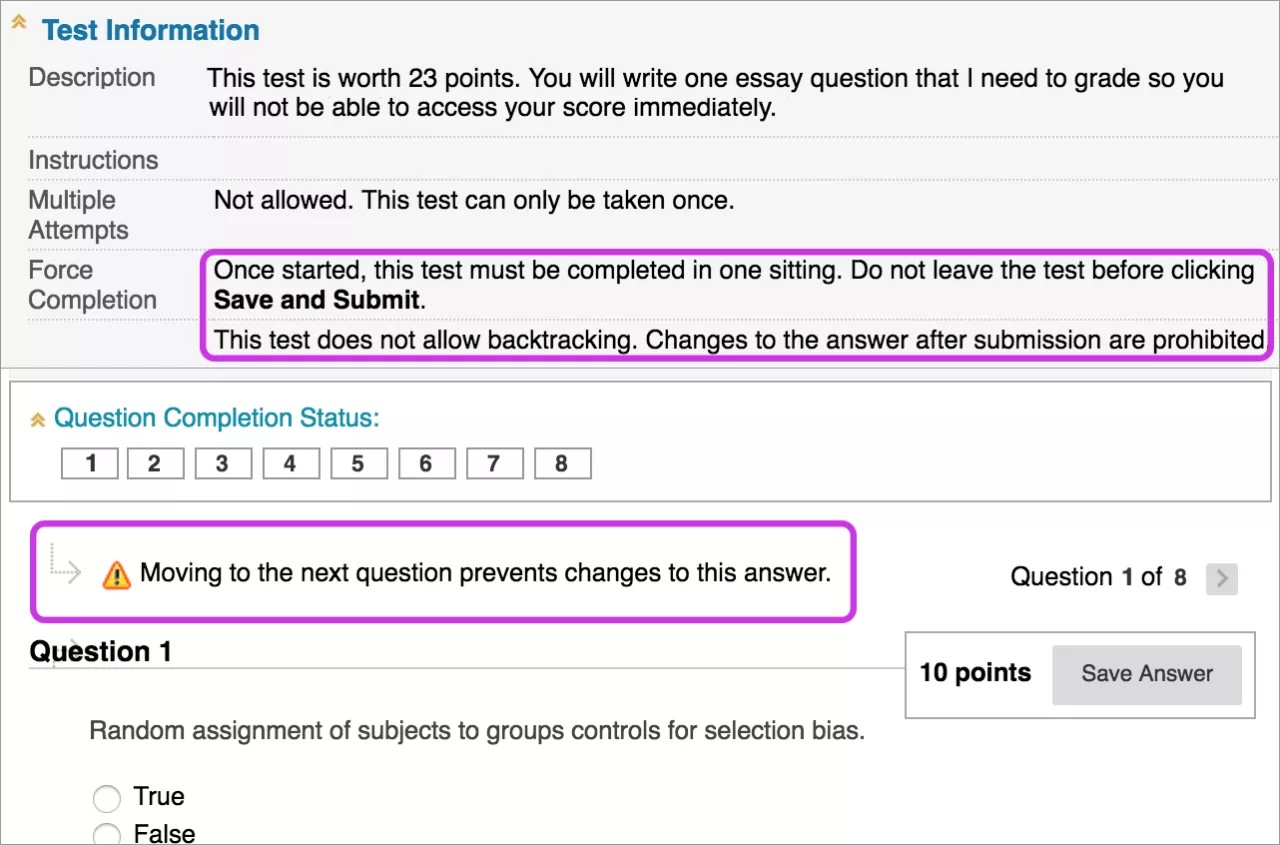The image size is (1280, 845).
Task: Click the 10 points score indicator
Action: 975,673
